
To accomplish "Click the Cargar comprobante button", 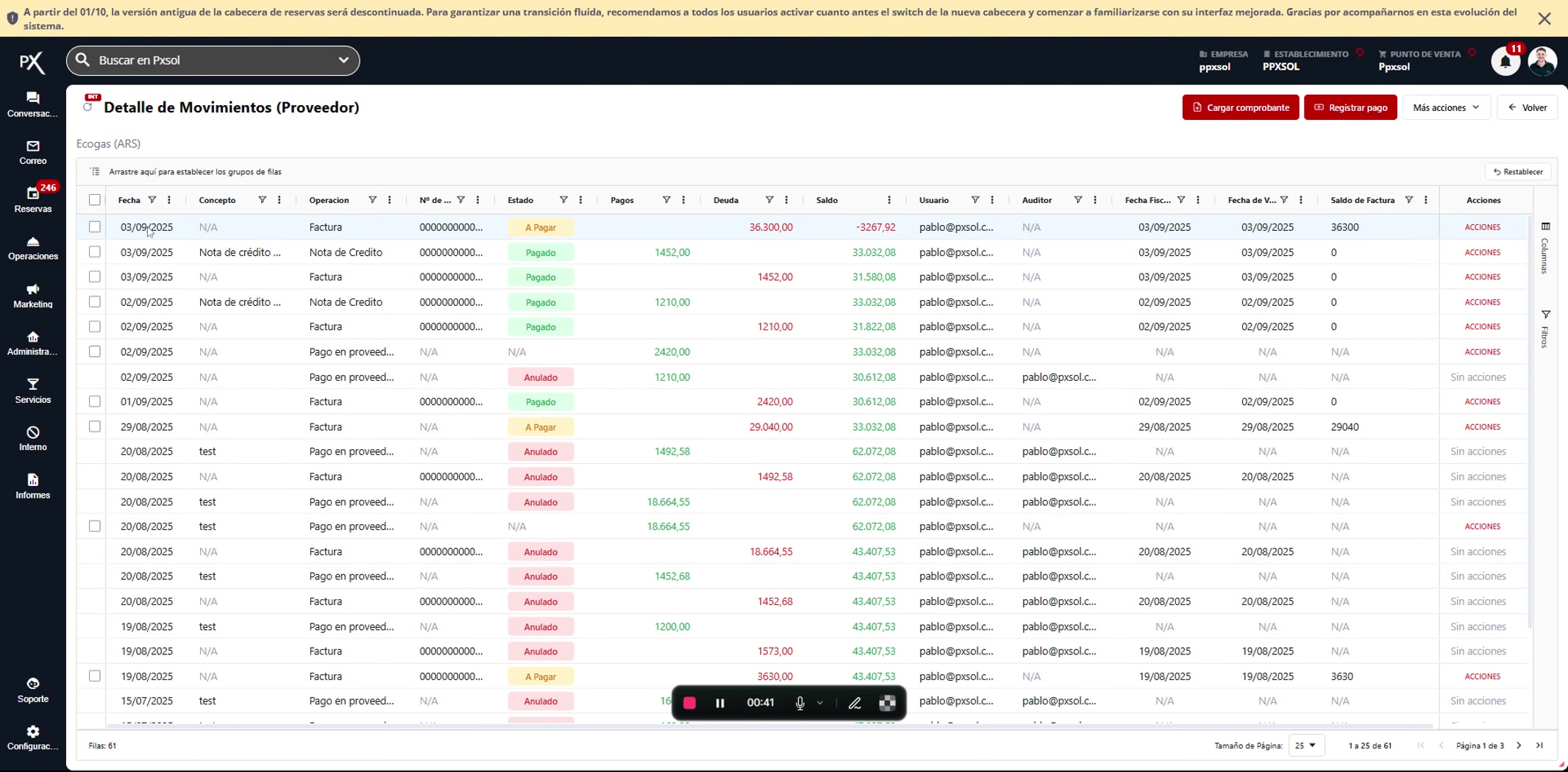I will pos(1240,107).
